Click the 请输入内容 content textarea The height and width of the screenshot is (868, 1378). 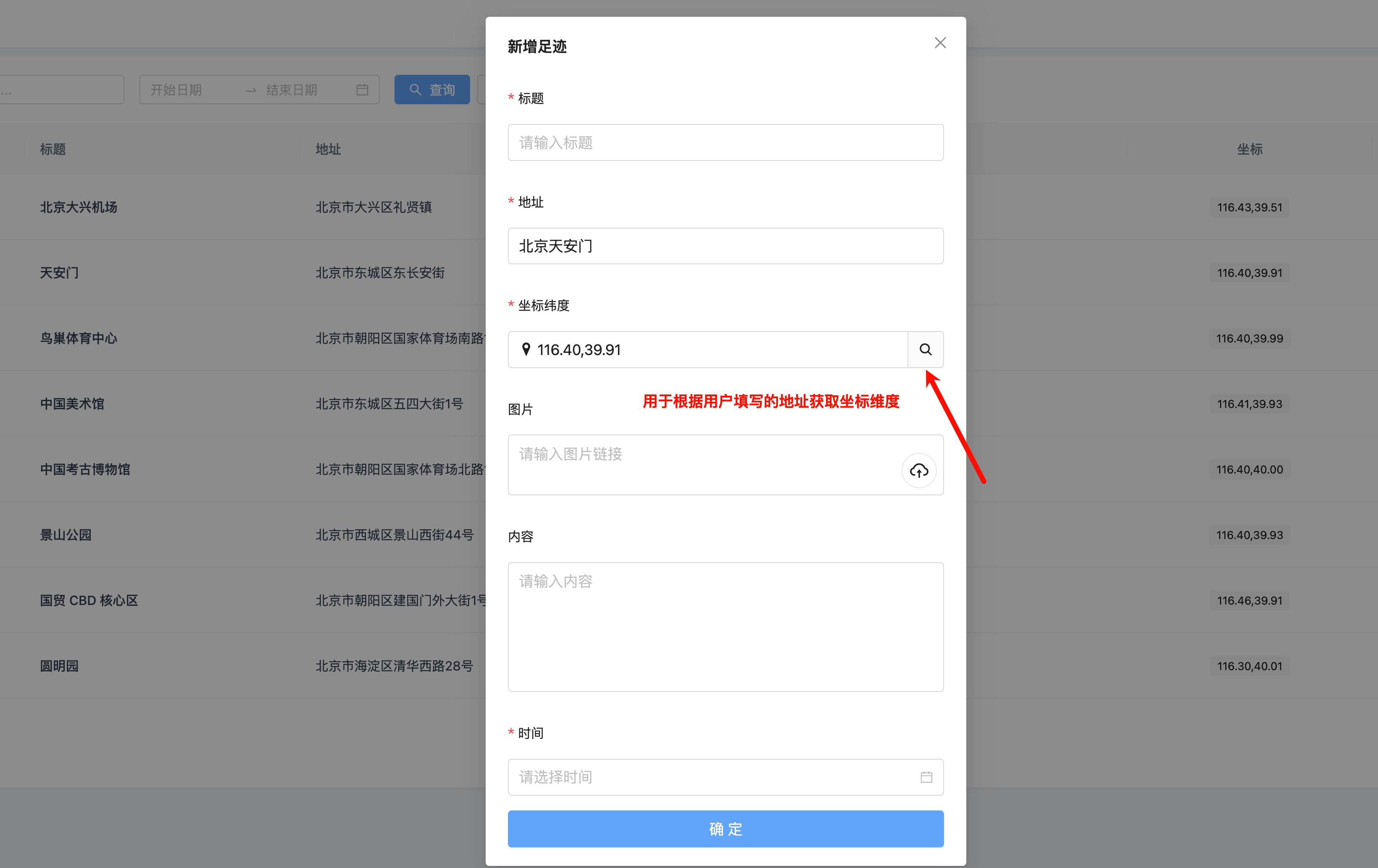pyautogui.click(x=726, y=627)
